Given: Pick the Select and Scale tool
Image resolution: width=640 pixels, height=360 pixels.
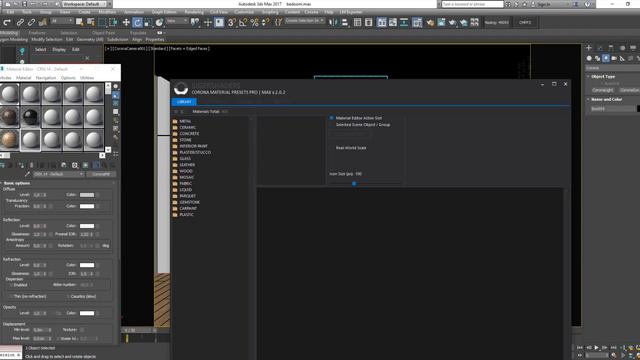Looking at the screenshot, I should [x=148, y=22].
